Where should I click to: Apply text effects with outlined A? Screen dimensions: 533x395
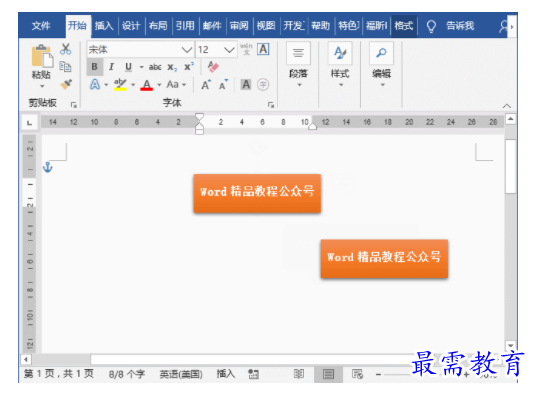click(x=95, y=84)
